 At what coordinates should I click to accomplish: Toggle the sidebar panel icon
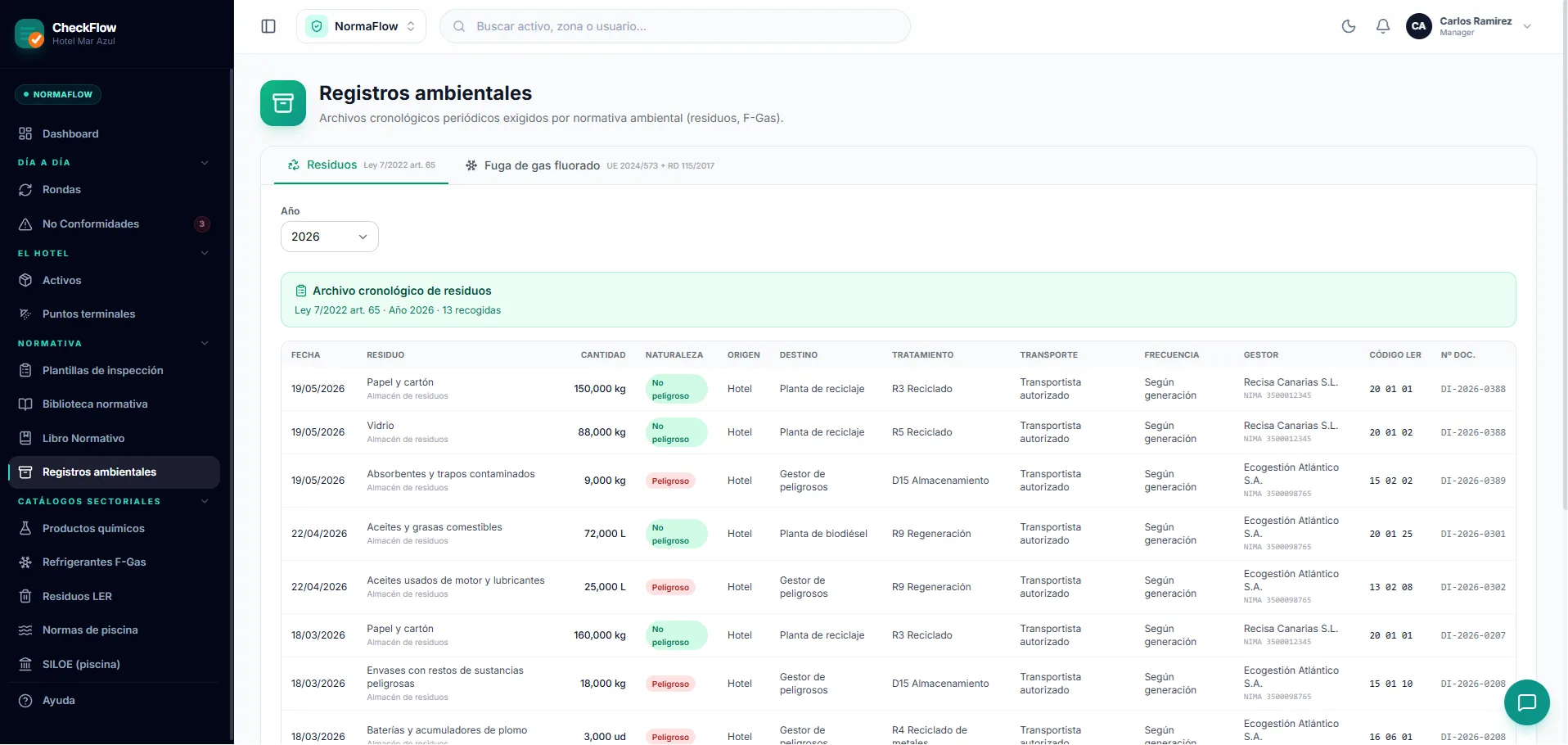[268, 26]
